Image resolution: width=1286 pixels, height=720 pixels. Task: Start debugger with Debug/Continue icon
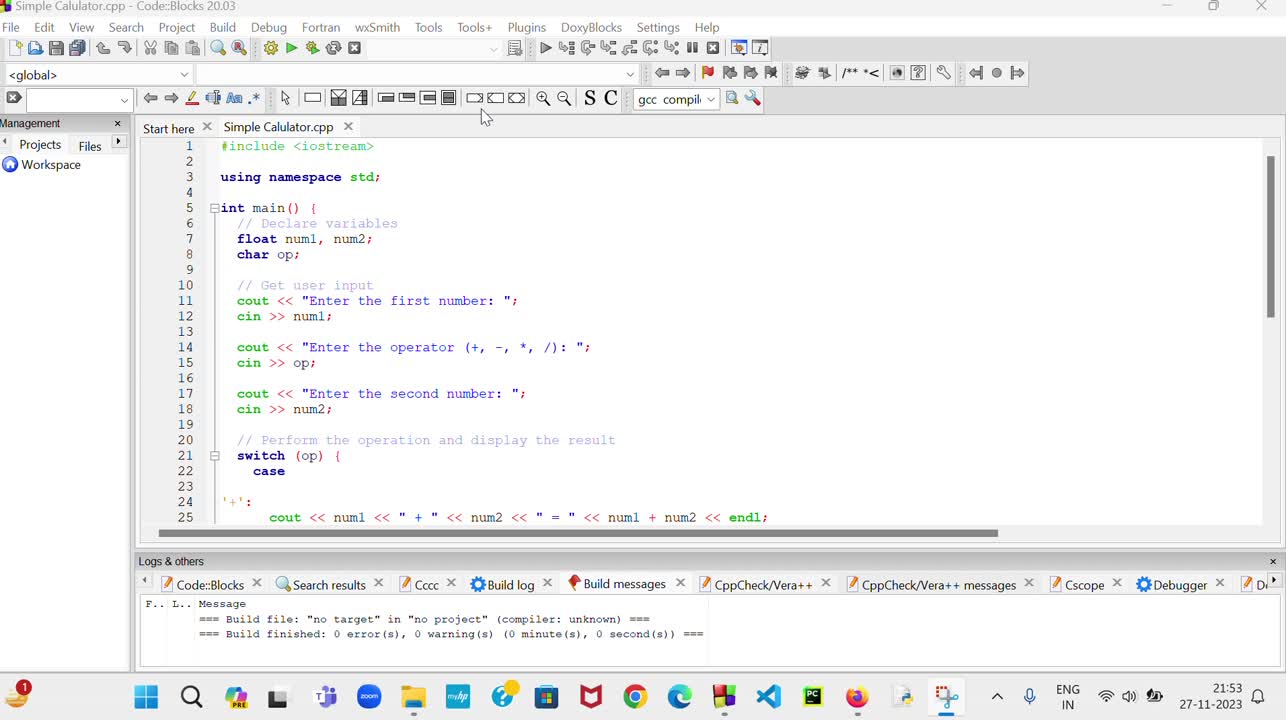pyautogui.click(x=545, y=48)
